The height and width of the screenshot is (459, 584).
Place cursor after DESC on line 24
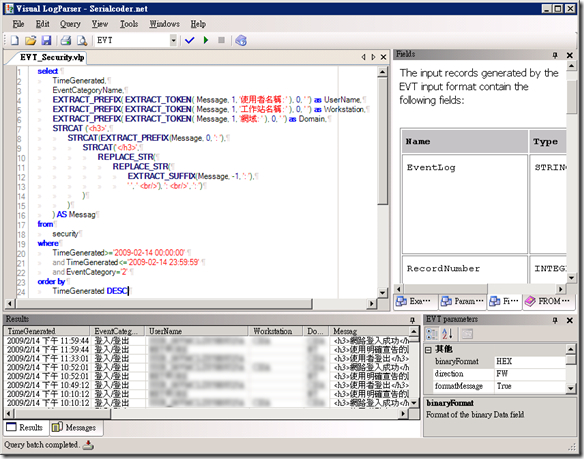[x=128, y=291]
